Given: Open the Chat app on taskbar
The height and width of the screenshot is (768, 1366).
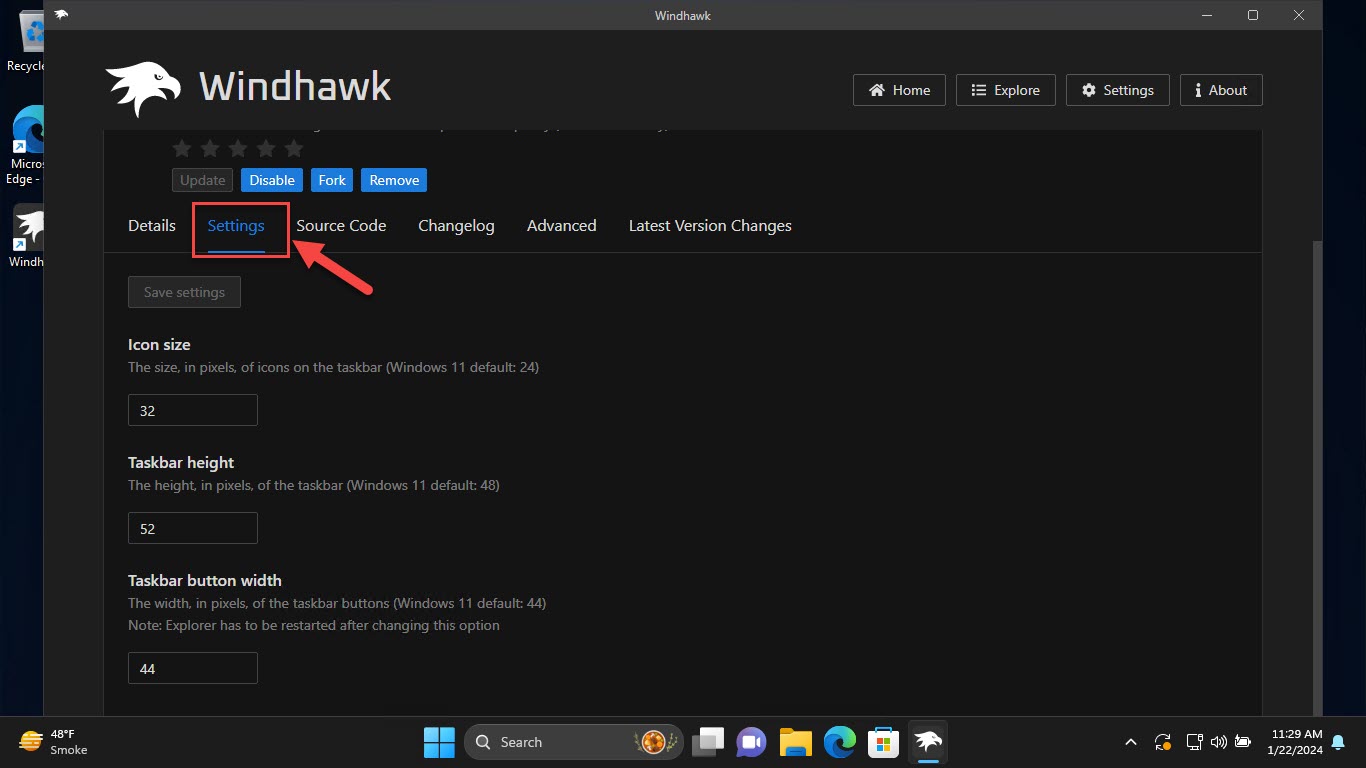Looking at the screenshot, I should pyautogui.click(x=751, y=742).
